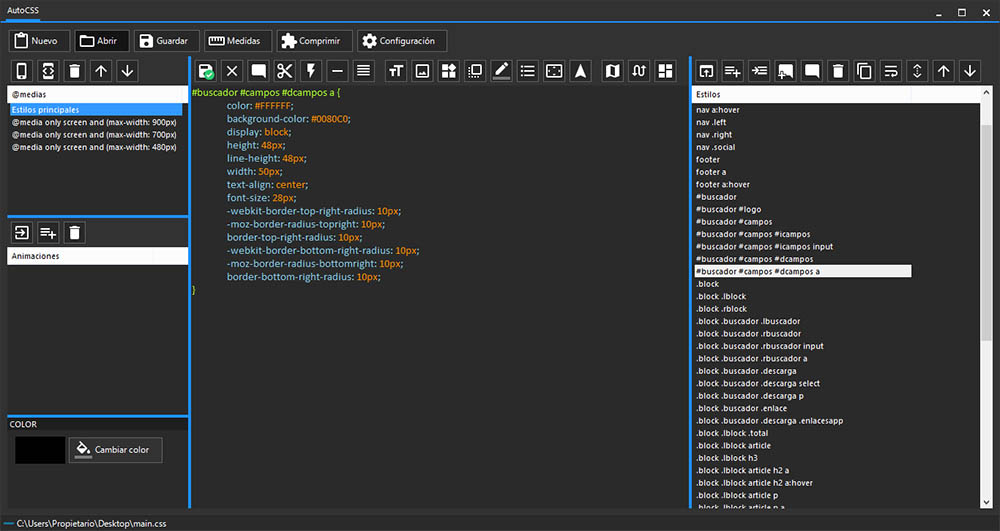
Task: Select '.block .lblock h3' style
Action: pyautogui.click(x=726, y=458)
